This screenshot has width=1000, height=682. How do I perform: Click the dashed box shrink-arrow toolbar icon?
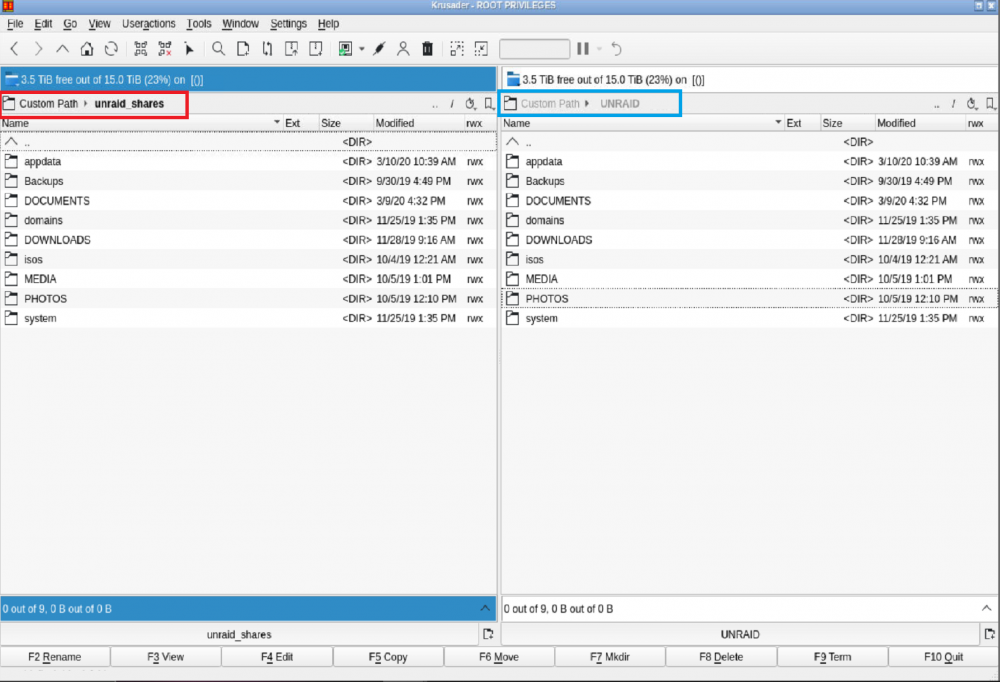[482, 48]
